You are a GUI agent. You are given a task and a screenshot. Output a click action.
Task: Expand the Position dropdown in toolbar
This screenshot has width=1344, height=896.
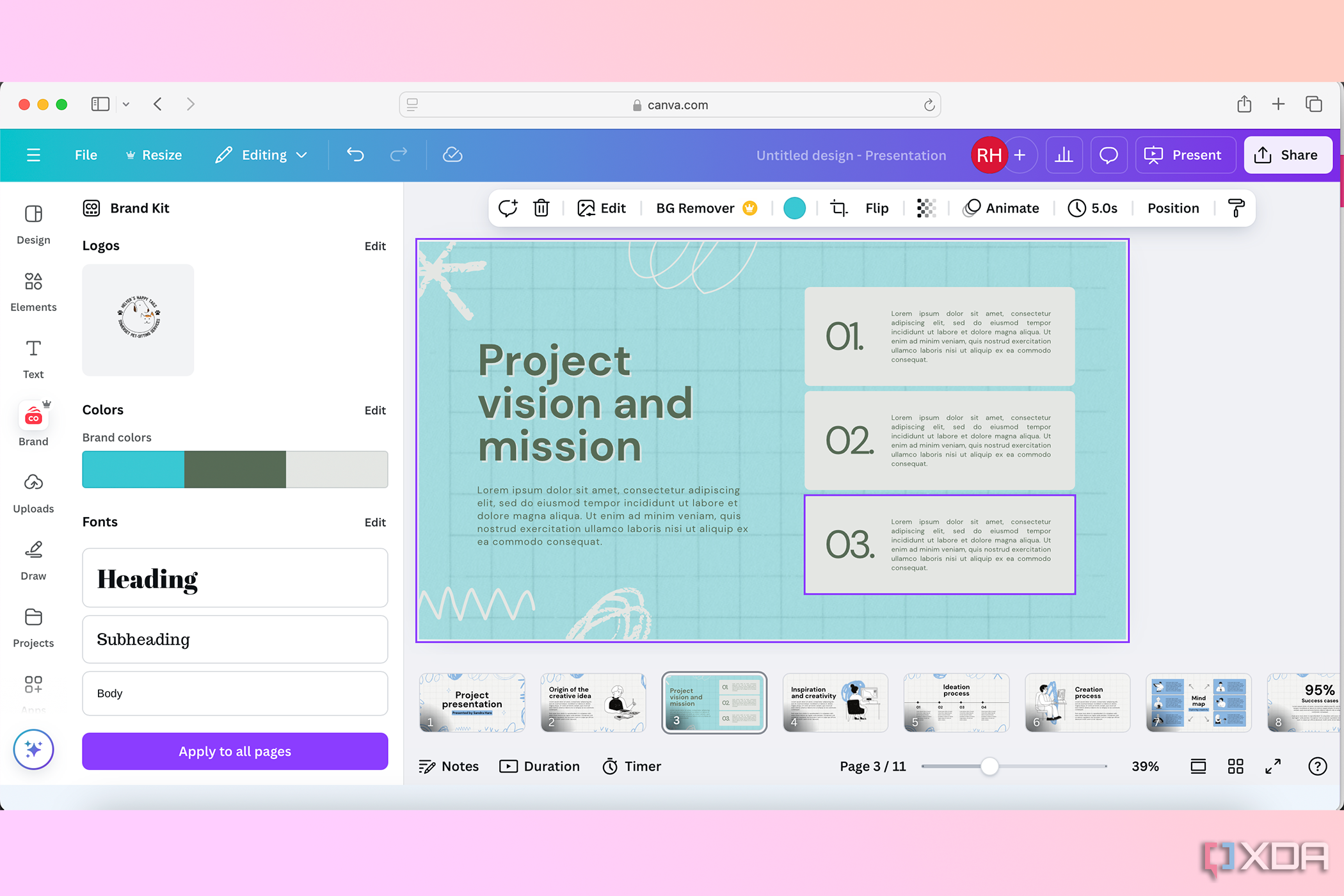[1173, 208]
